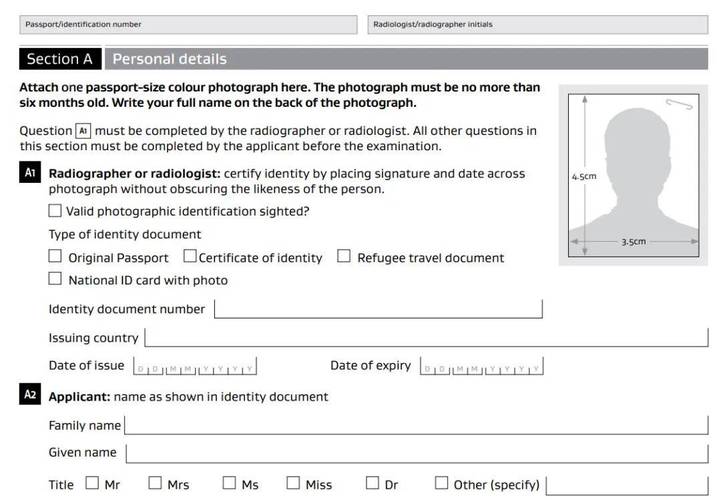This screenshot has width=721, height=500.
Task: Tick National ID card with photo
Action: tap(55, 280)
